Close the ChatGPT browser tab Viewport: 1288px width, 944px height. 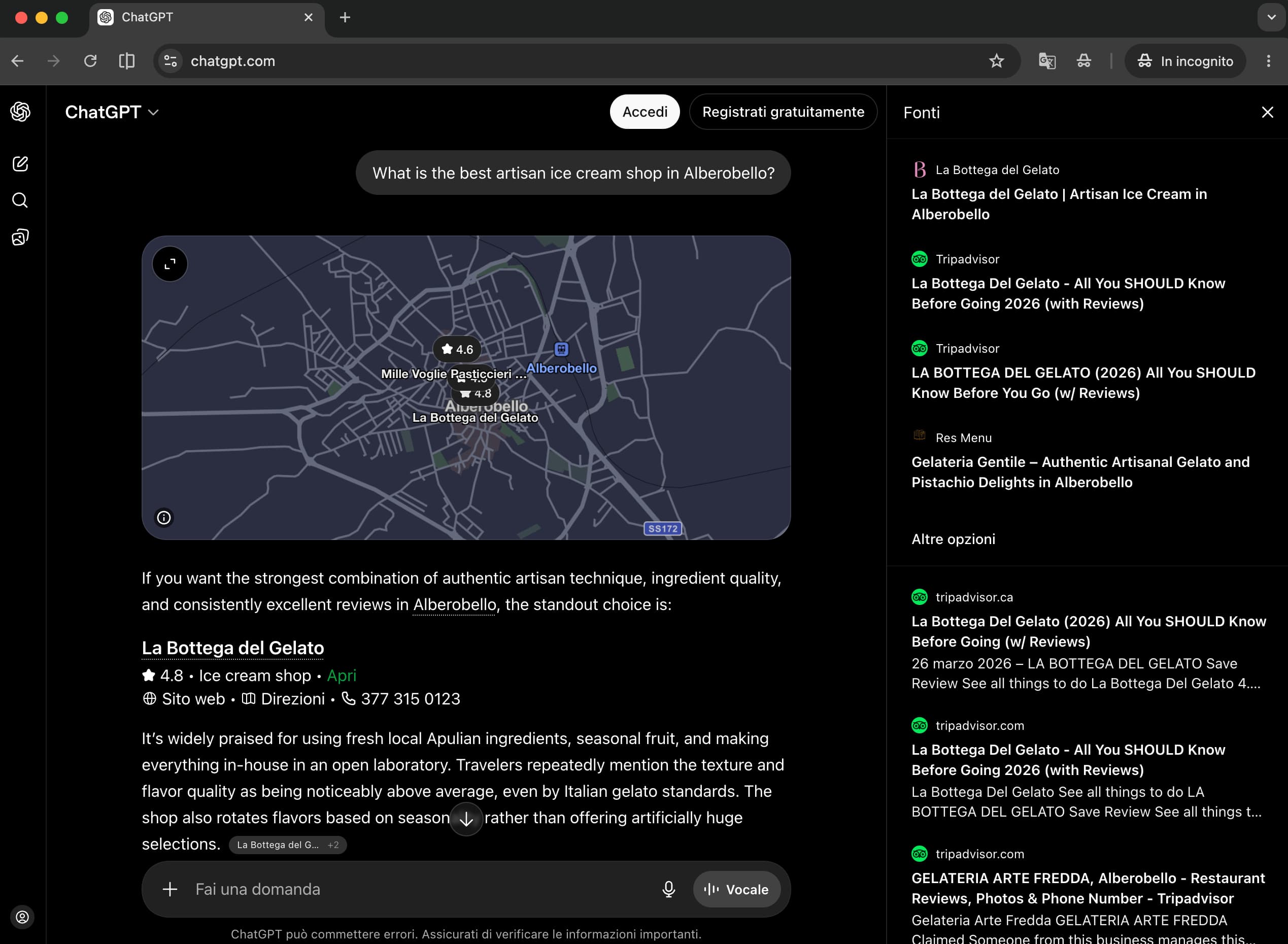(309, 18)
